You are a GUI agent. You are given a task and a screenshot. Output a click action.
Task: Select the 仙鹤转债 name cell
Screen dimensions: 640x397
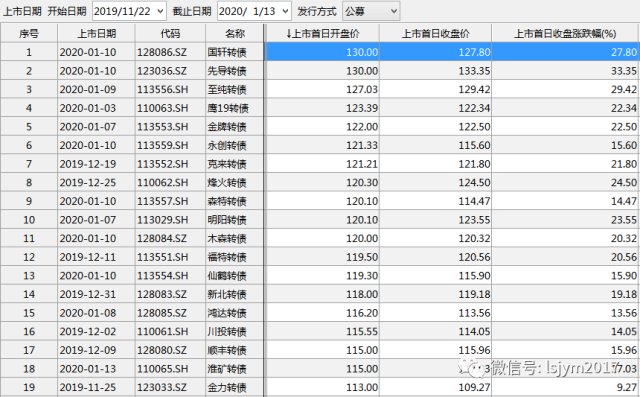tap(235, 276)
